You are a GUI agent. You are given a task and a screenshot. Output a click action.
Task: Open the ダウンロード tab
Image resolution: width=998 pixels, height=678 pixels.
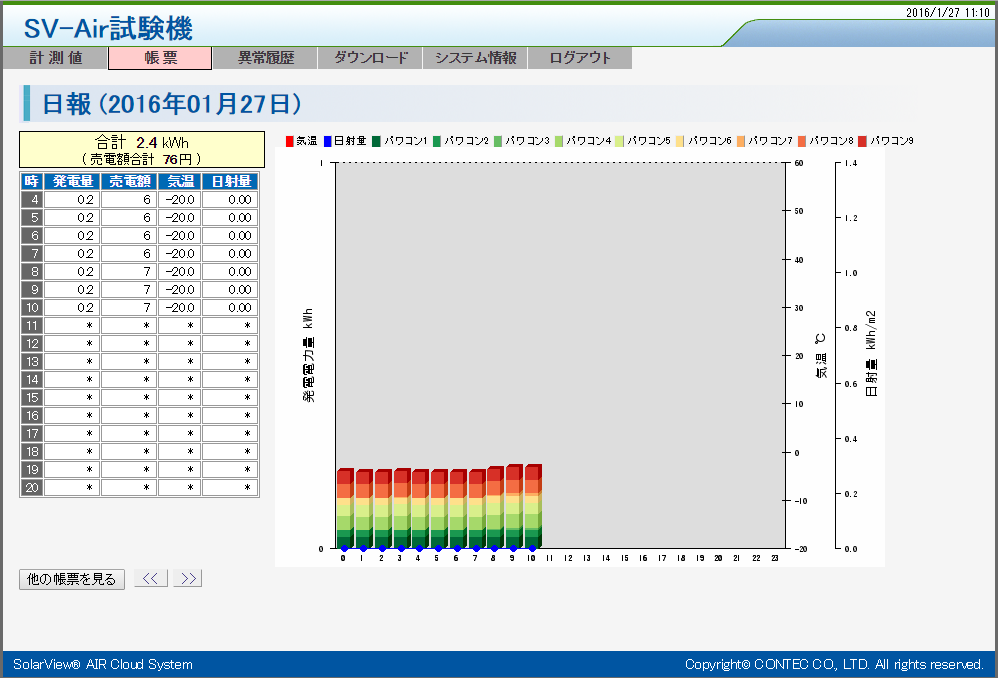pos(370,58)
